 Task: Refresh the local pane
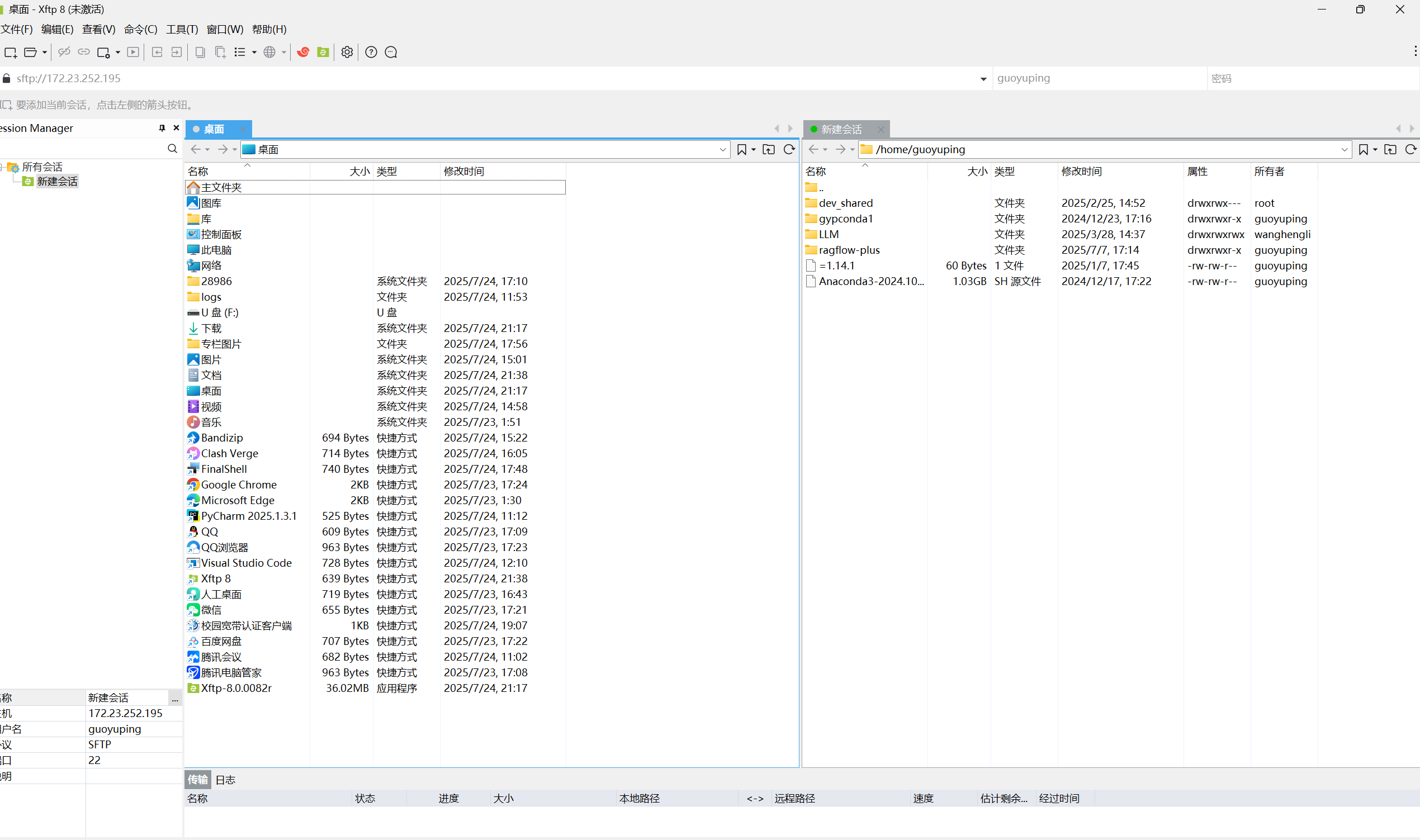[x=789, y=149]
